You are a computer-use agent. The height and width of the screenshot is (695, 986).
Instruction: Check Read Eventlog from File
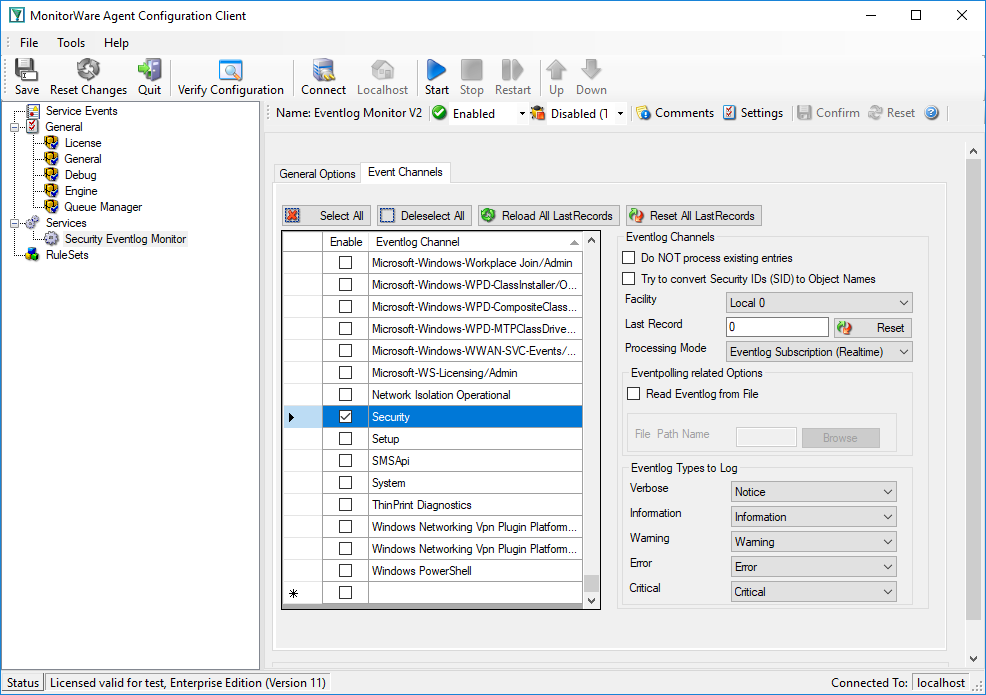(633, 394)
